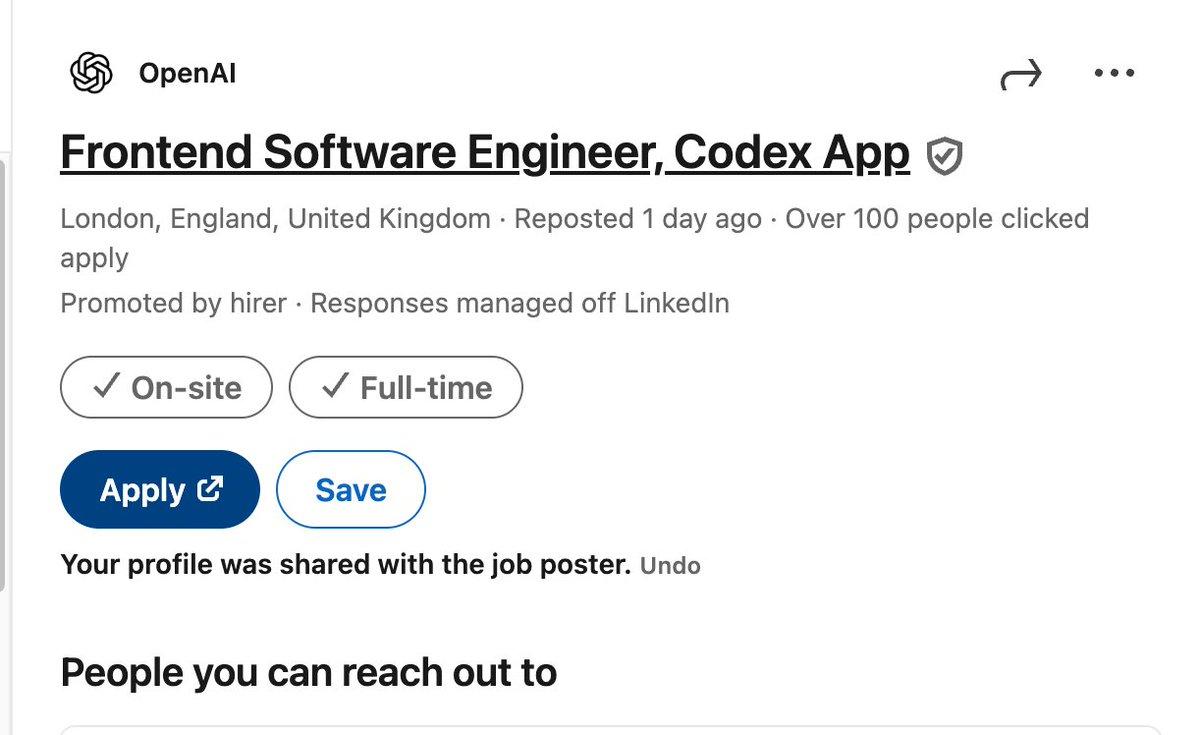This screenshot has width=1200, height=735.
Task: Open the OpenAI company name link
Action: coord(187,73)
